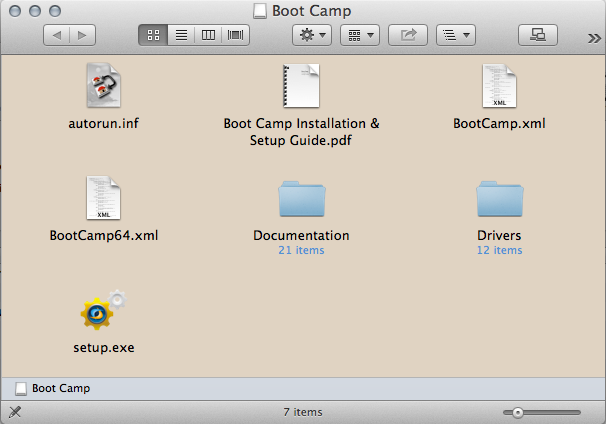
Task: Click the BootCamp.xml file name
Action: pyautogui.click(x=499, y=123)
